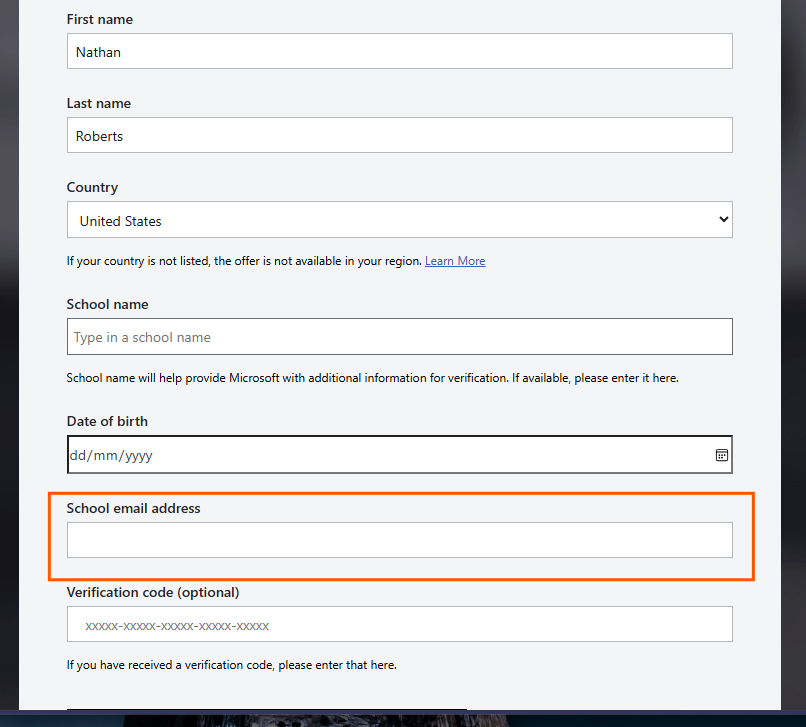Click the 'School email address' label text
The width and height of the screenshot is (806, 727).
point(134,508)
